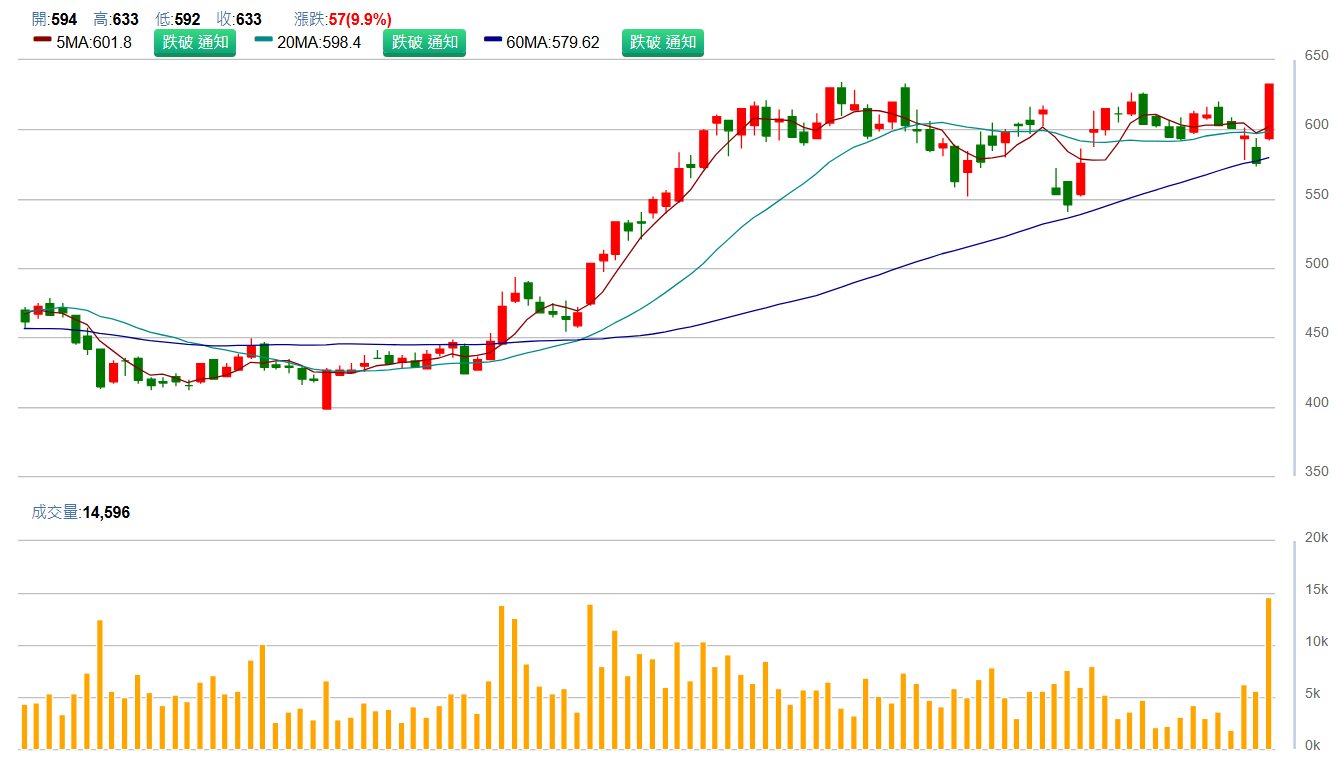This screenshot has height=766, width=1341.
Task: Select the 20MA:598.4 legend label
Action: 319,42
